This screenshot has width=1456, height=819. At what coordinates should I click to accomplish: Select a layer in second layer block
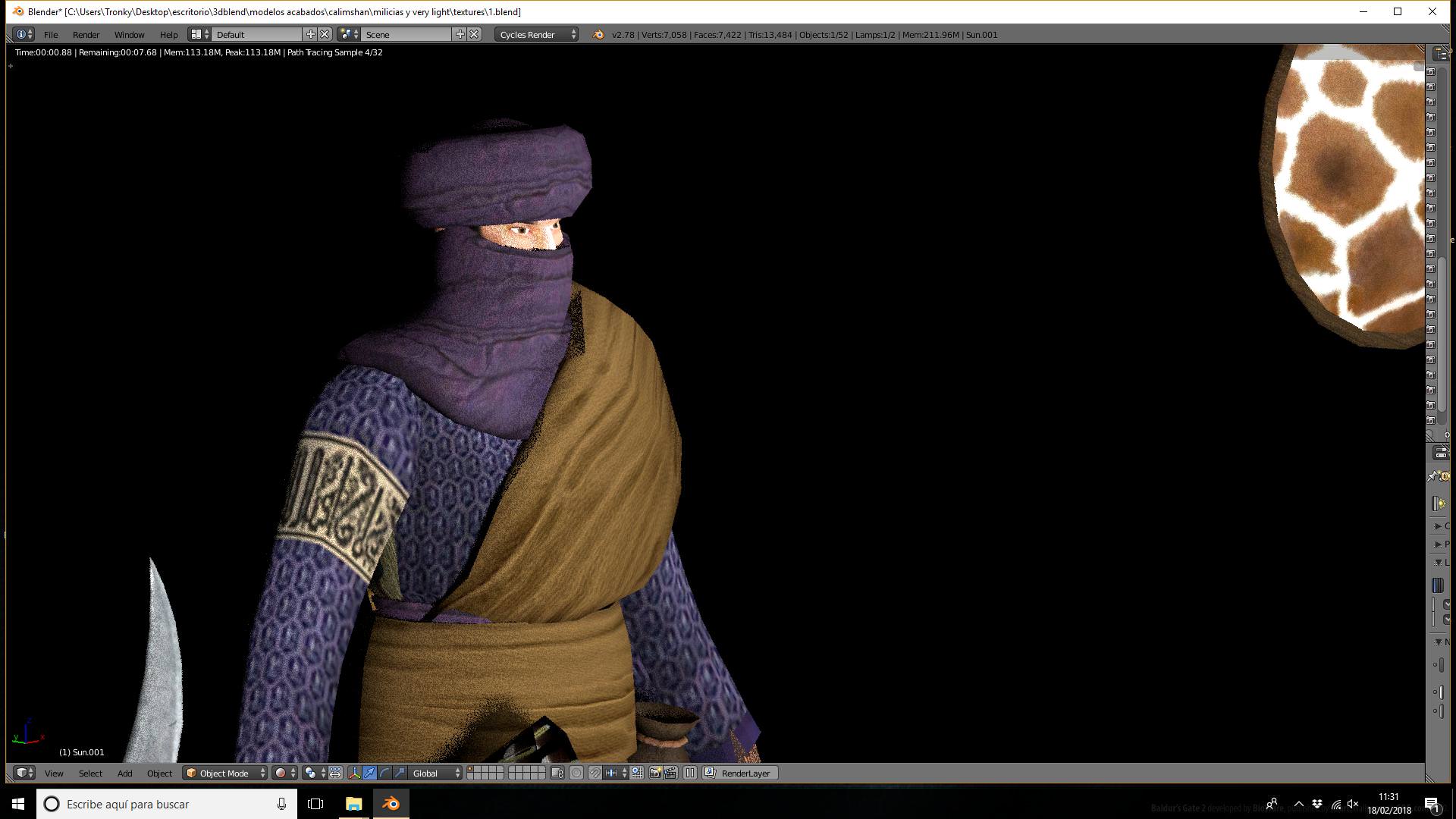point(526,773)
